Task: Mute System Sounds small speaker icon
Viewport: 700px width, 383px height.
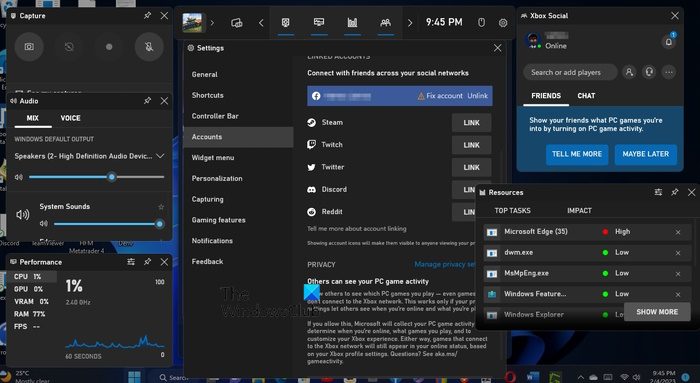Action: [x=44, y=224]
